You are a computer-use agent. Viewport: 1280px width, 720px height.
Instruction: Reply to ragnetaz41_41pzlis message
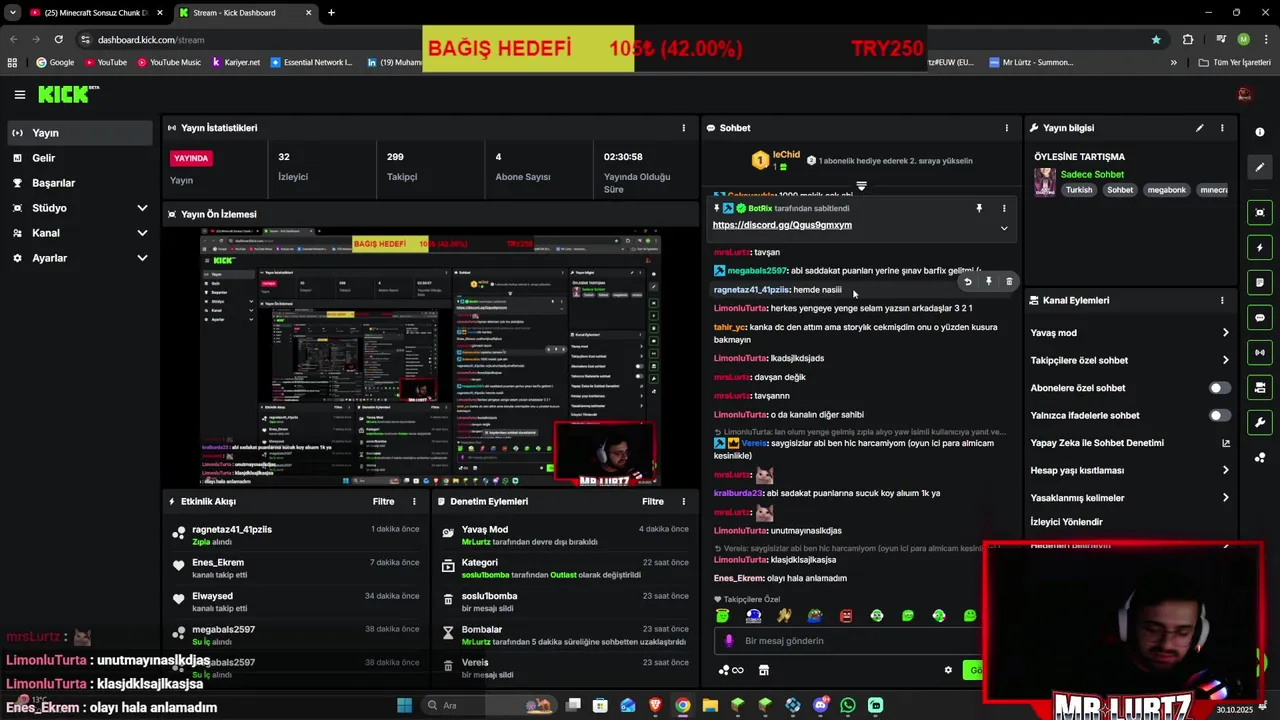point(967,282)
